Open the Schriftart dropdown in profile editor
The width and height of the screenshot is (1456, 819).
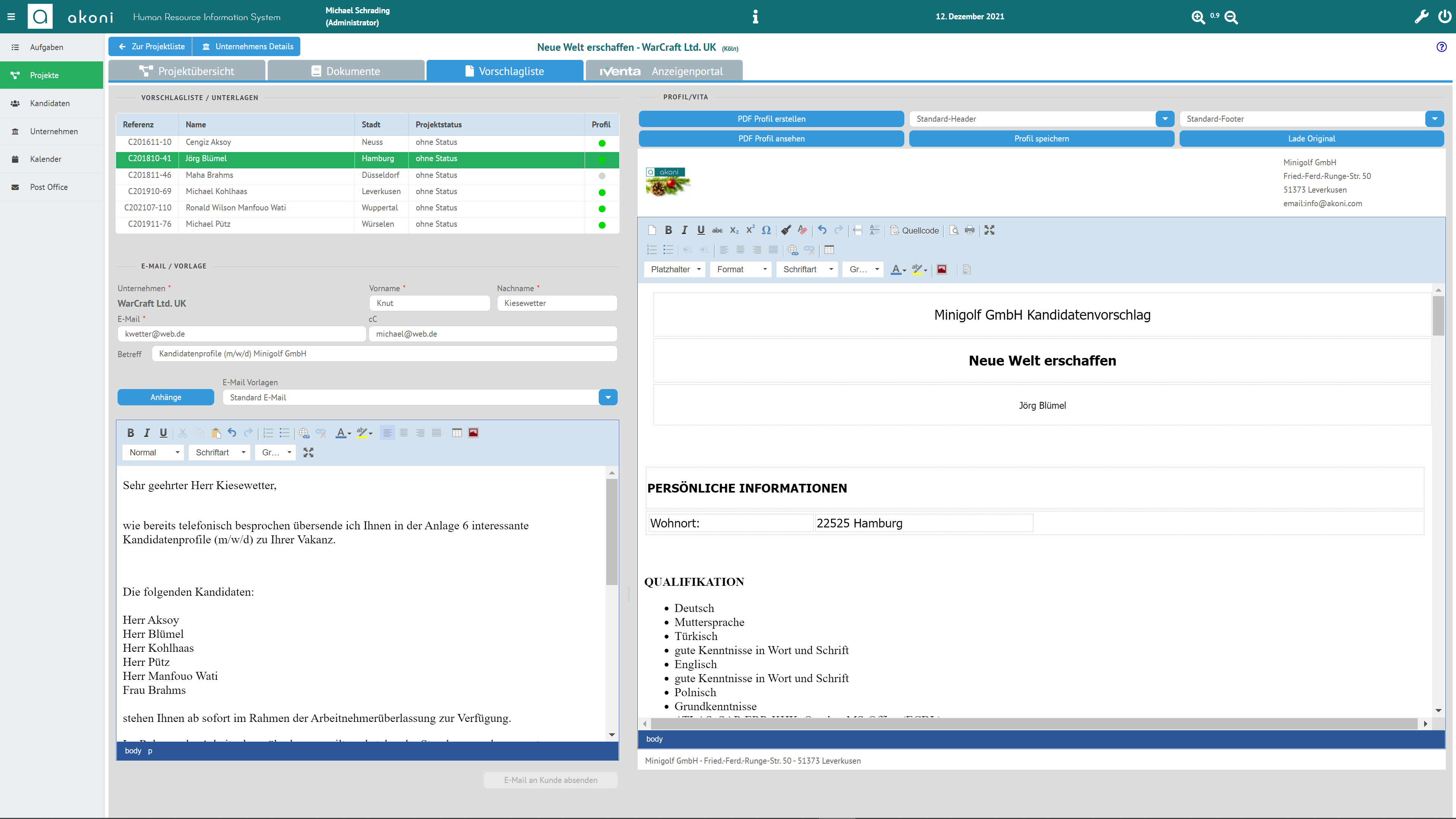pos(807,270)
